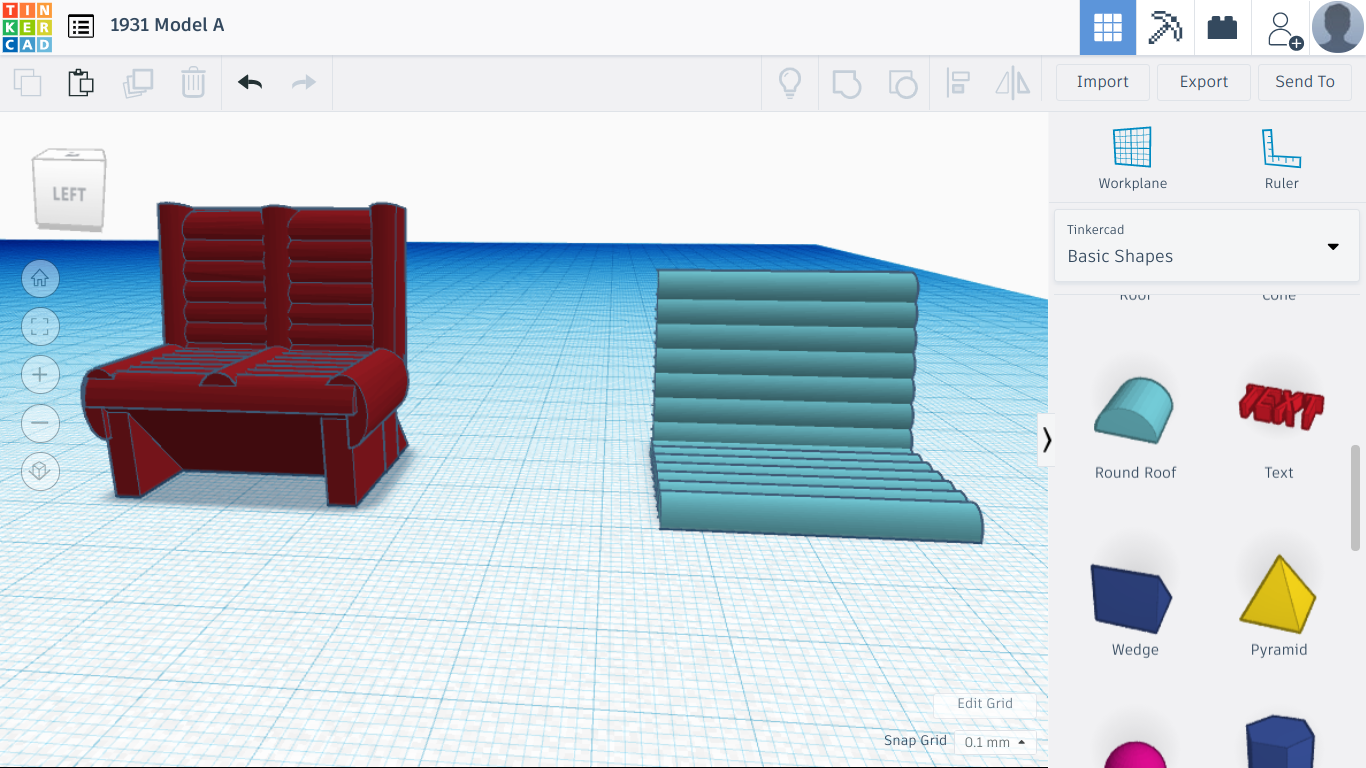Open the invite collaborator panel
This screenshot has height=768, width=1366.
pos(1282,27)
